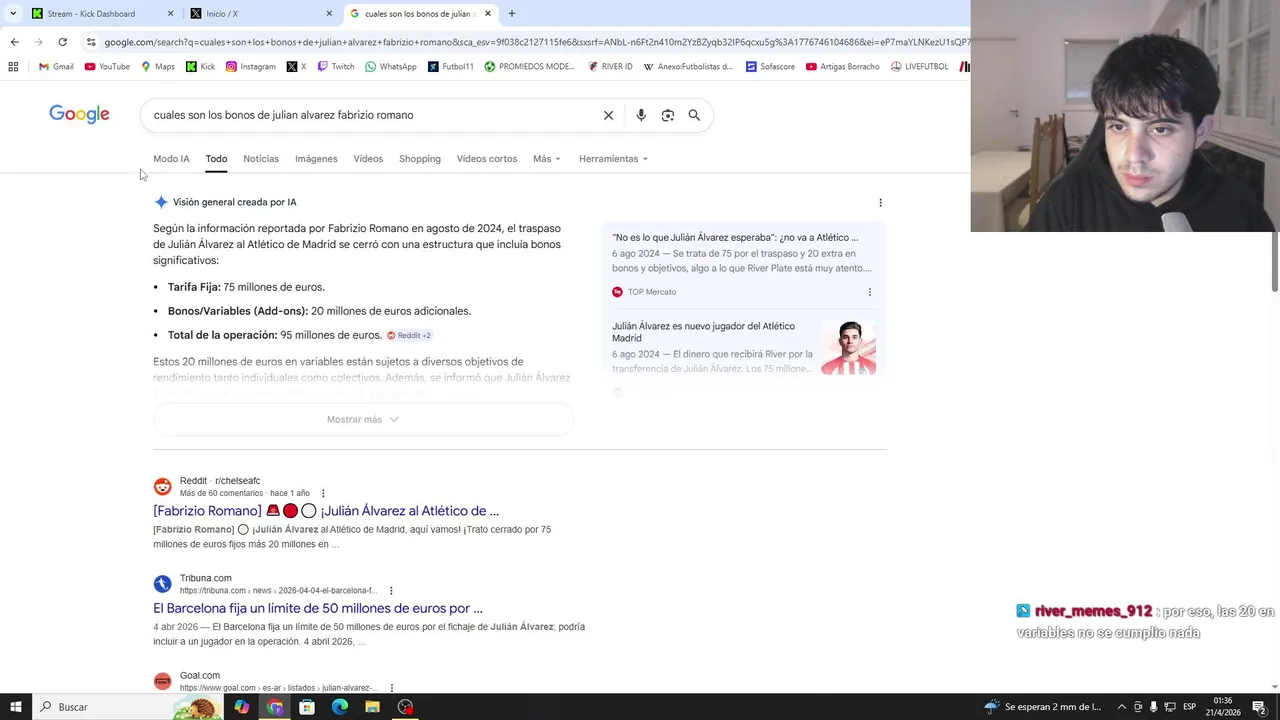This screenshot has width=1280, height=720.
Task: Open Reddit result three-dot menu
Action: pyautogui.click(x=323, y=493)
